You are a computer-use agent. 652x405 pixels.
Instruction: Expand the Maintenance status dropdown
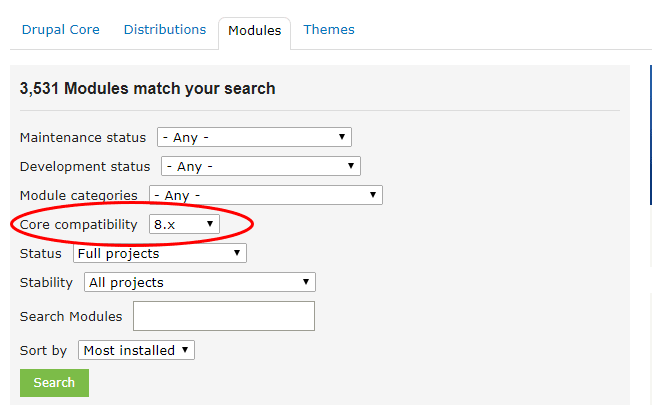pyautogui.click(x=253, y=138)
